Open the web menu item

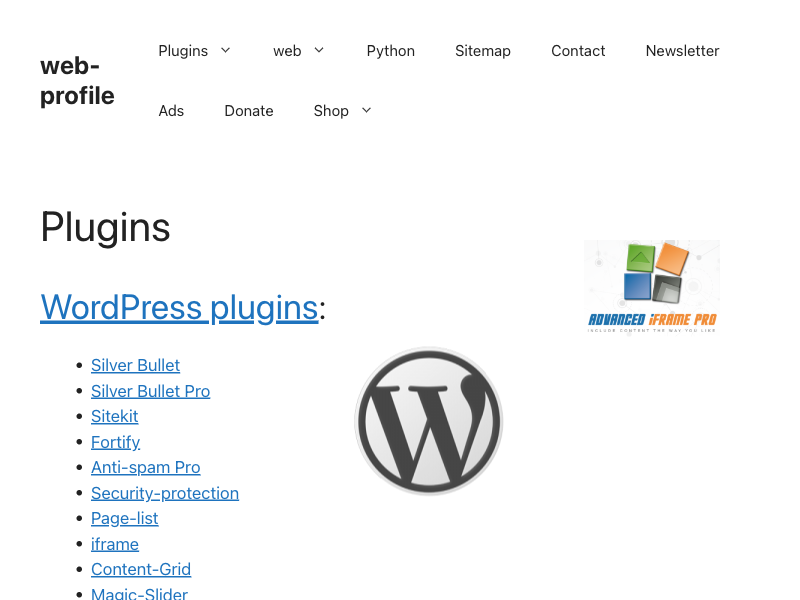tap(287, 51)
